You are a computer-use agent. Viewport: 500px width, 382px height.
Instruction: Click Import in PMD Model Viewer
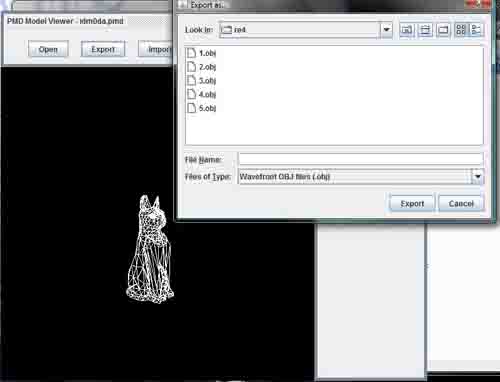pos(157,49)
